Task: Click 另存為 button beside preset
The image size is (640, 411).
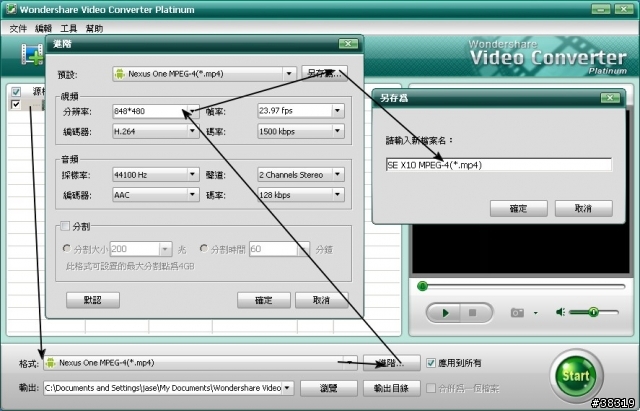Action: (x=324, y=74)
